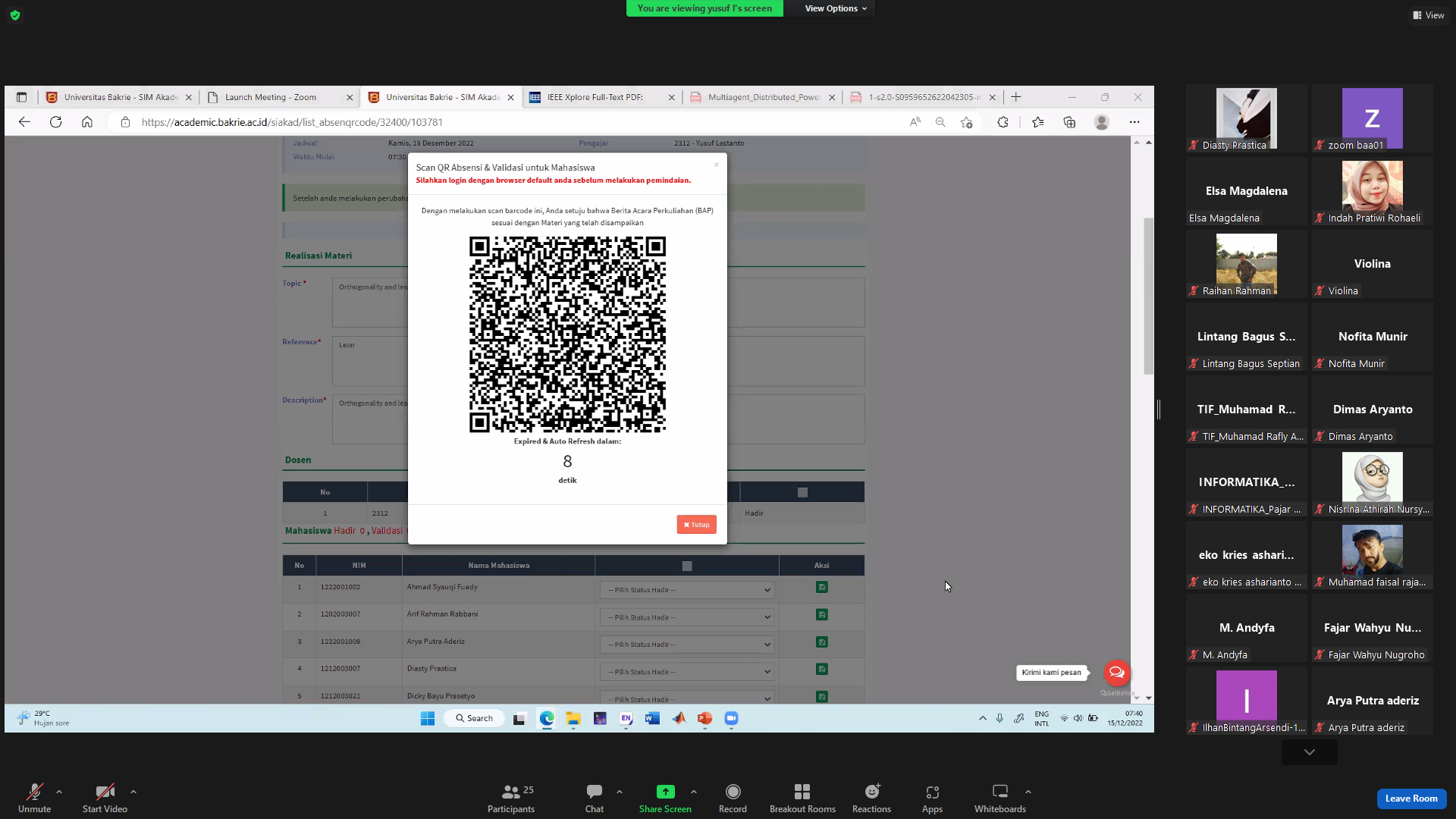This screenshot has height=819, width=1456.
Task: Open PowerPoint from taskbar
Action: point(704,718)
